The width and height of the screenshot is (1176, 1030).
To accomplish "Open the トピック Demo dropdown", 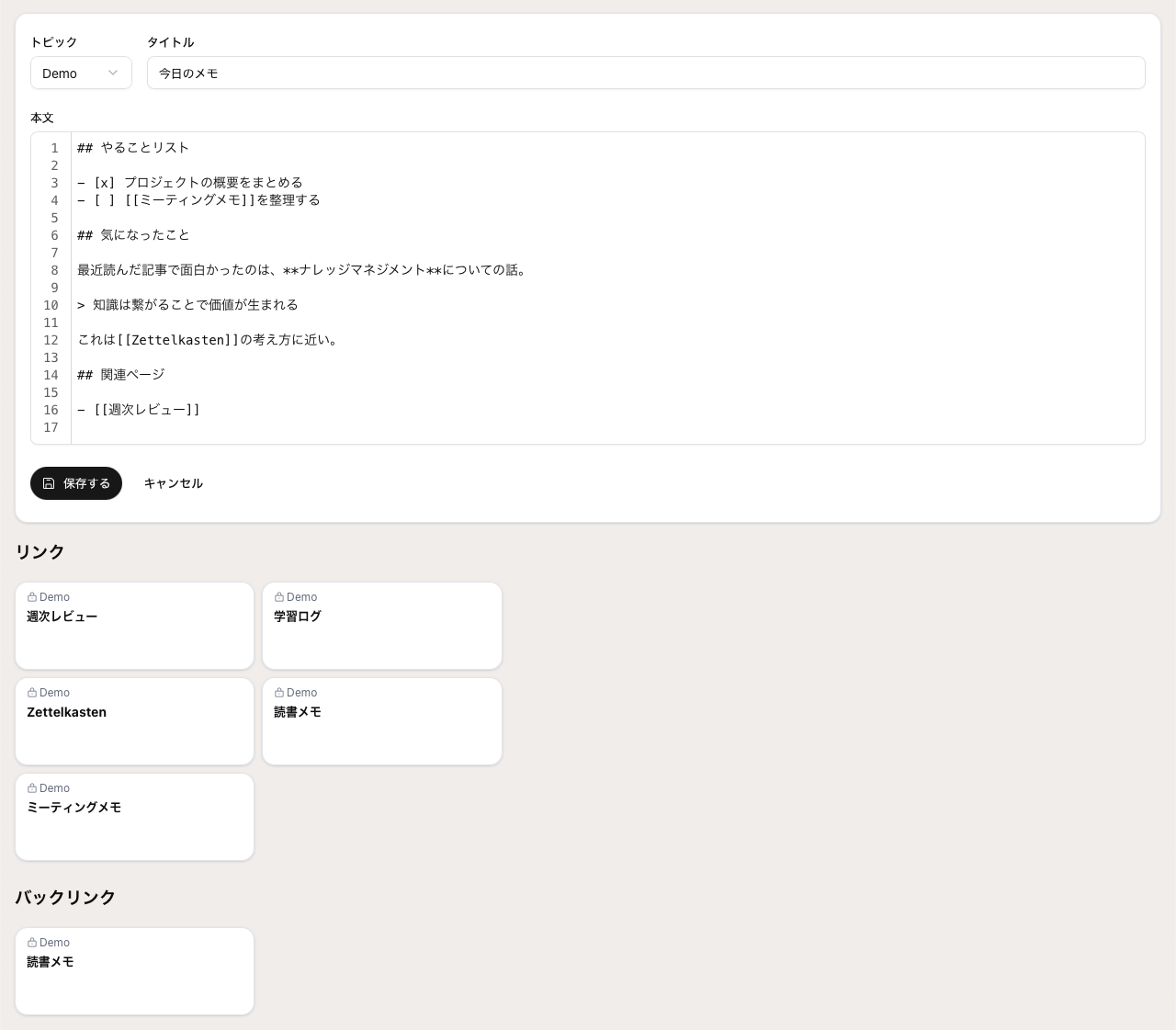I will pos(81,73).
